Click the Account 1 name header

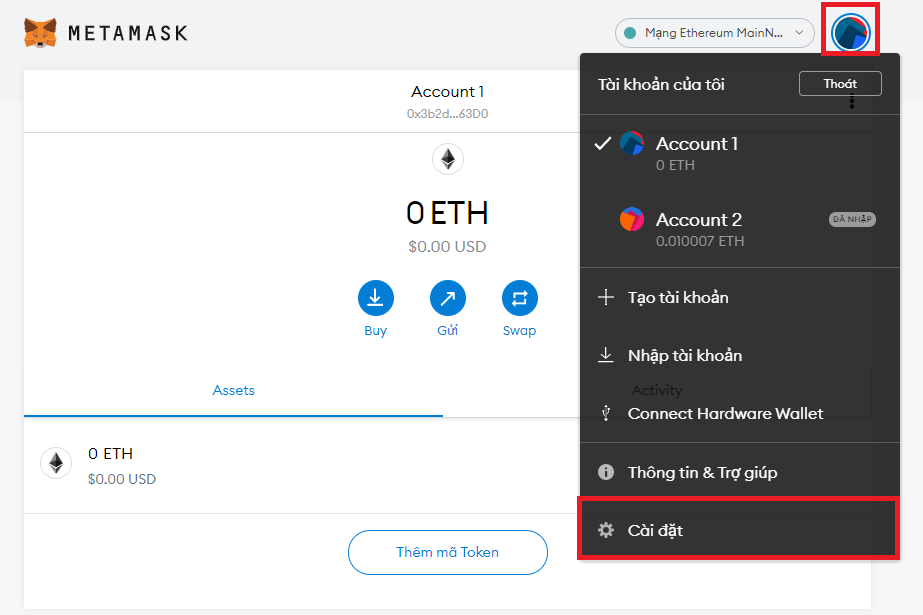pos(447,92)
